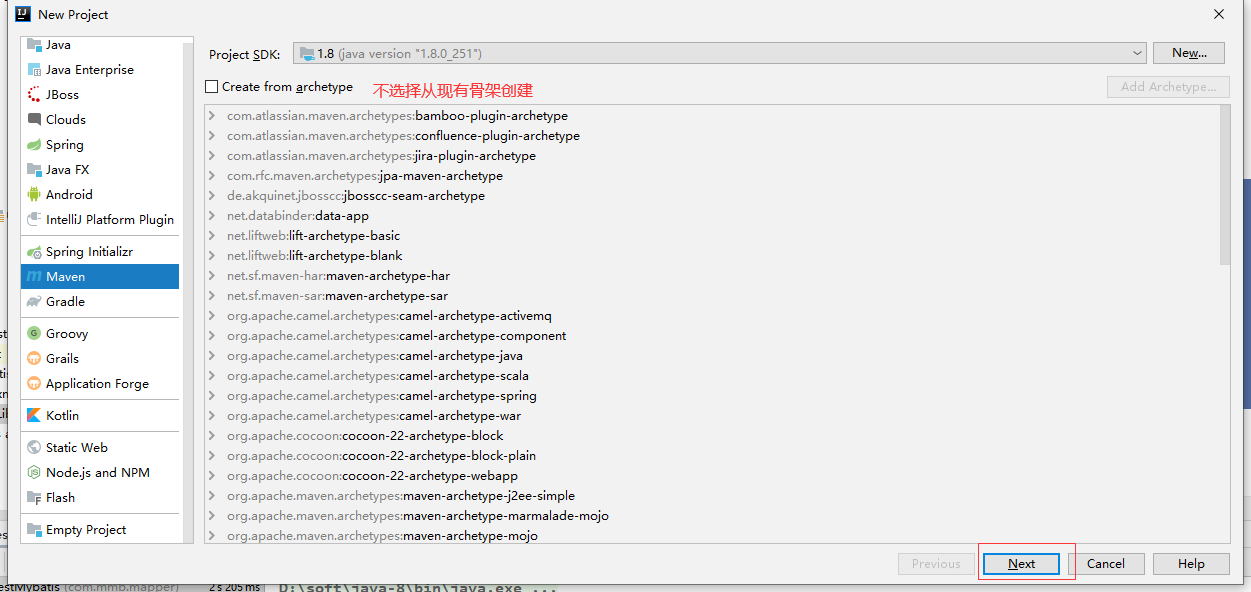This screenshot has width=1251, height=592.
Task: Select maven-archetype-sar row
Action: pos(713,296)
